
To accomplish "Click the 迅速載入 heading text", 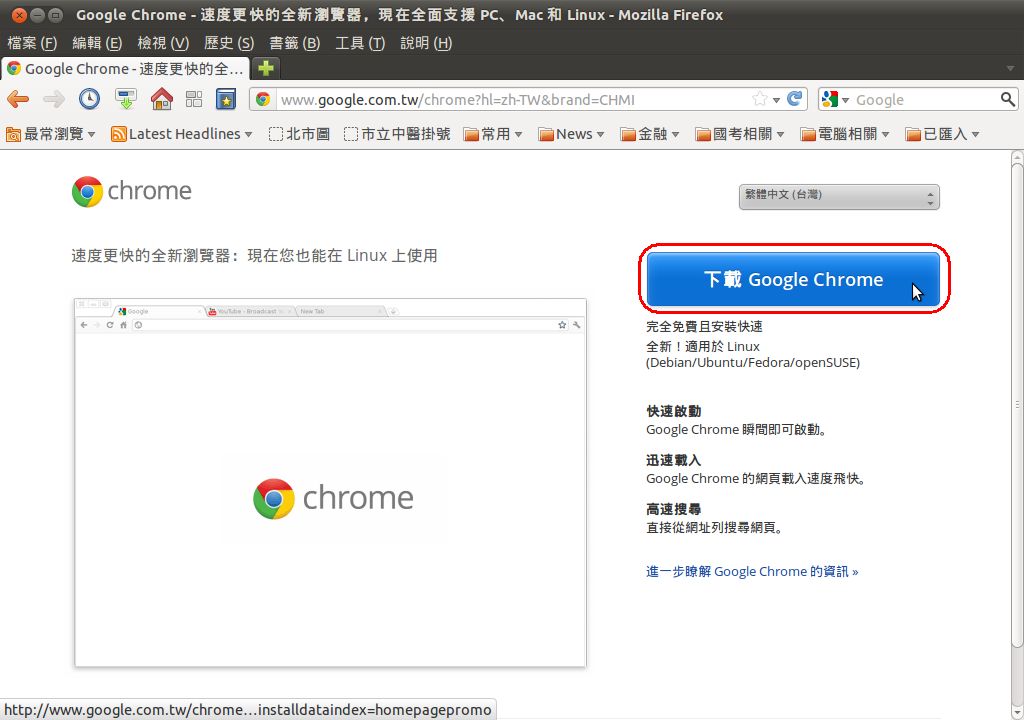I will click(x=673, y=460).
